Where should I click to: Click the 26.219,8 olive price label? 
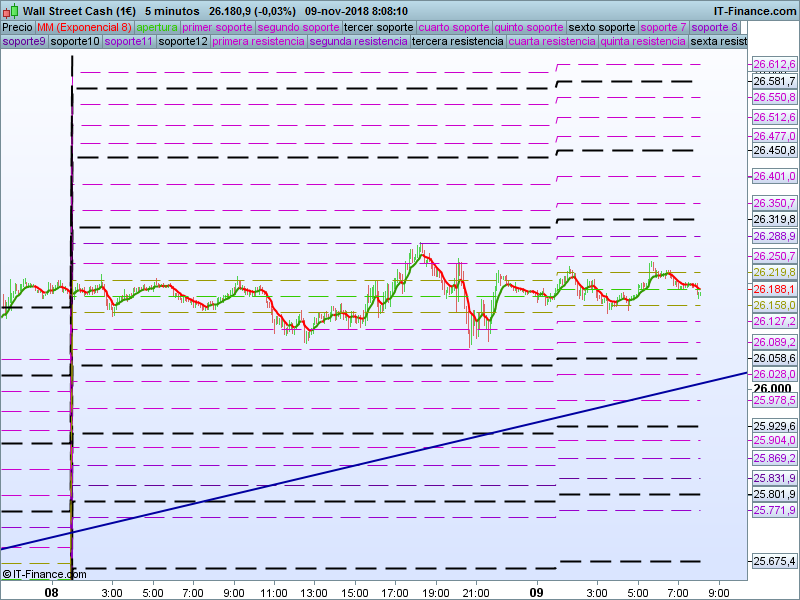pos(774,272)
